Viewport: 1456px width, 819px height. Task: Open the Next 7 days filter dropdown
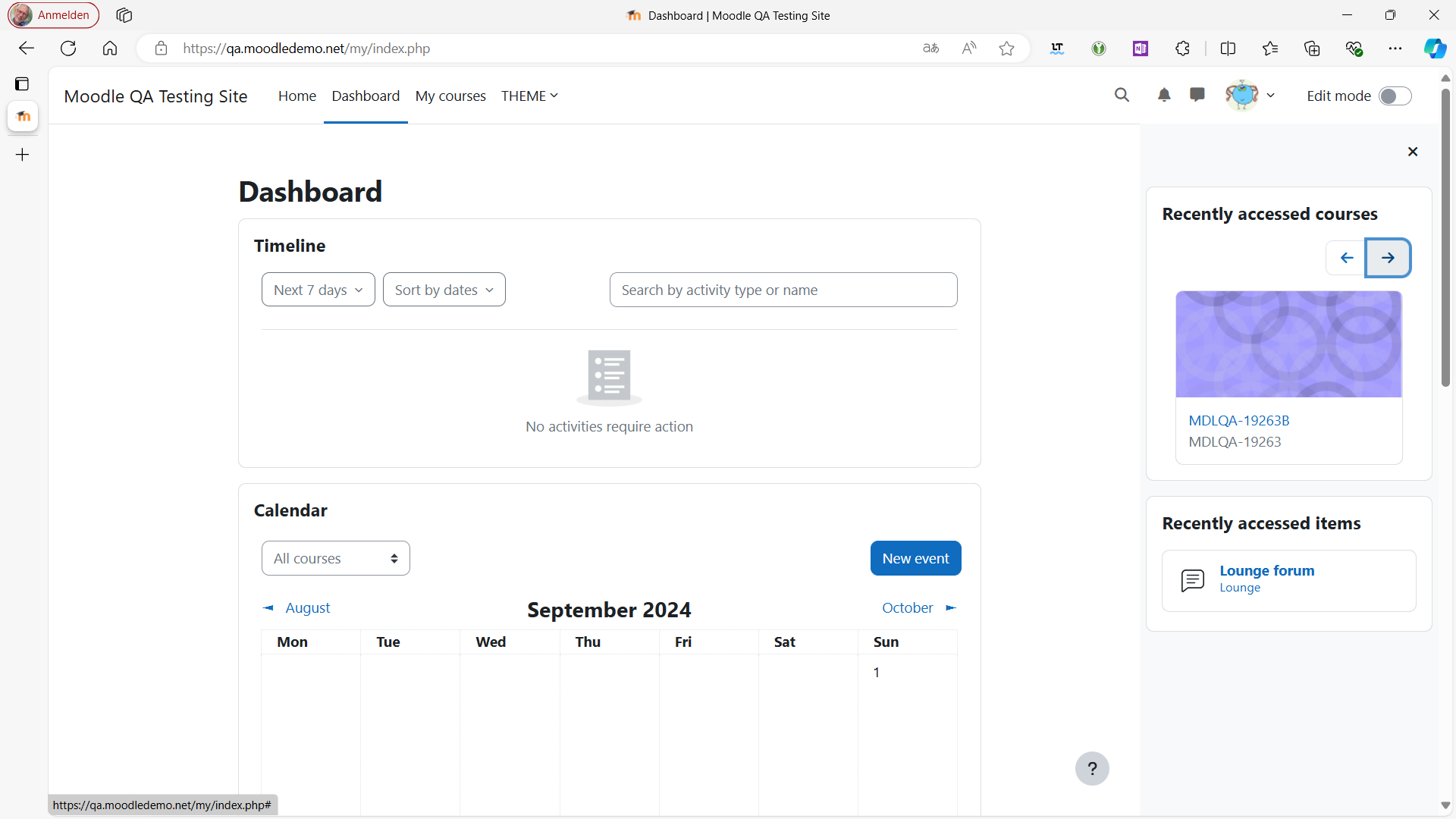(318, 290)
